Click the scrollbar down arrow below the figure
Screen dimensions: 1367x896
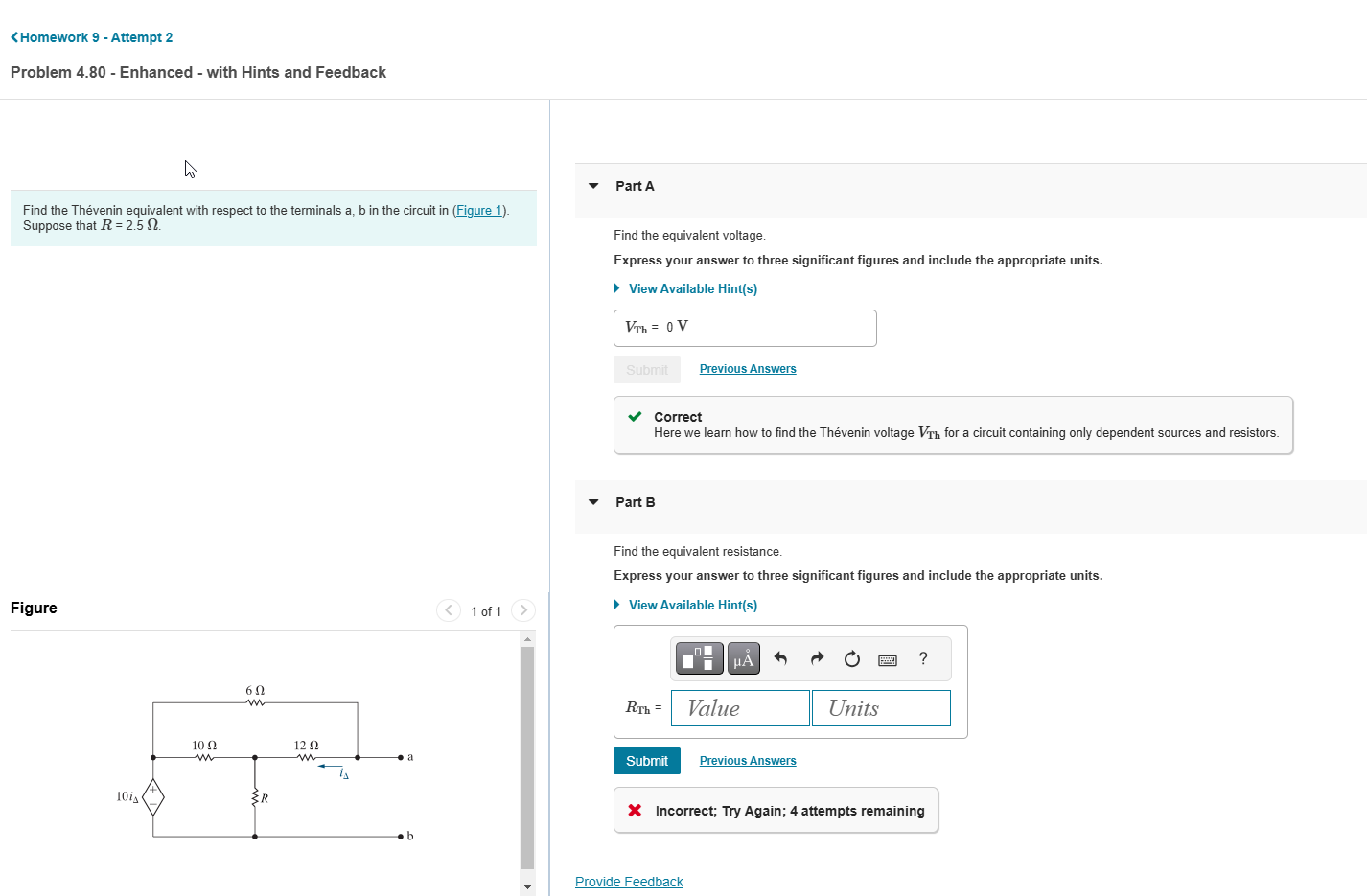tap(527, 886)
